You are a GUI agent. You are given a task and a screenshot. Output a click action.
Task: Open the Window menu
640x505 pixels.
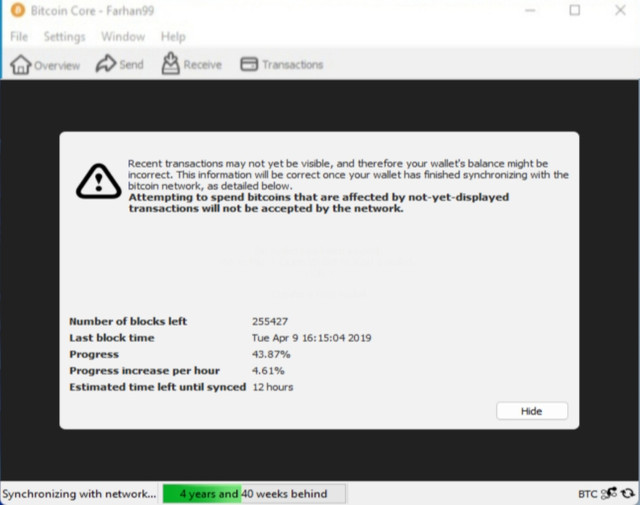pyautogui.click(x=123, y=37)
